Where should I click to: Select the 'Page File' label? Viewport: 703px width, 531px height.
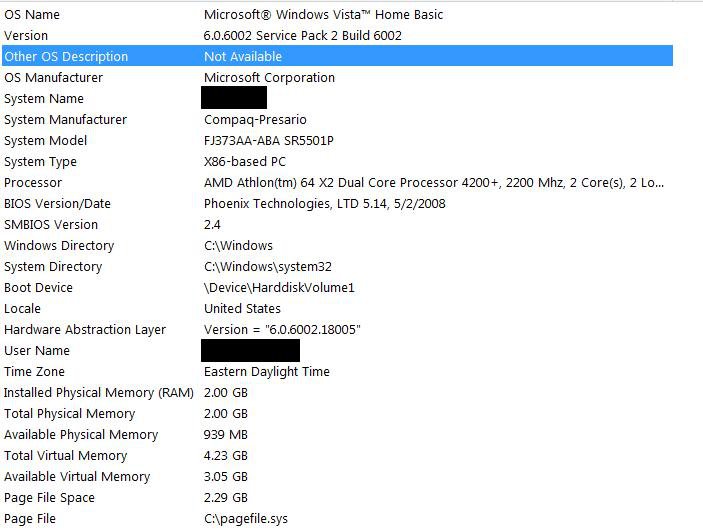pyautogui.click(x=30, y=519)
